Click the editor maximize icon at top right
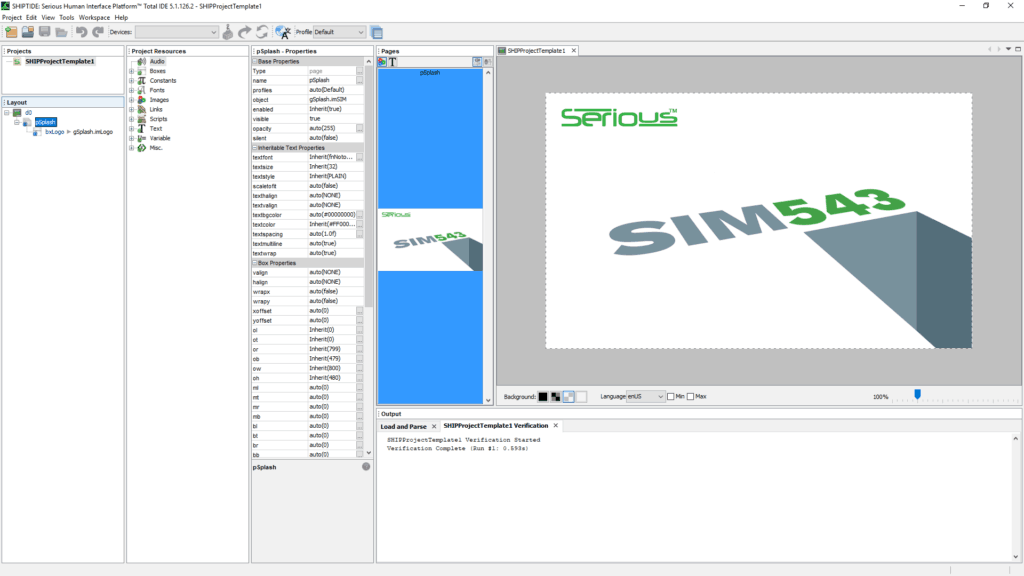Viewport: 1024px width, 576px height. [x=1018, y=49]
